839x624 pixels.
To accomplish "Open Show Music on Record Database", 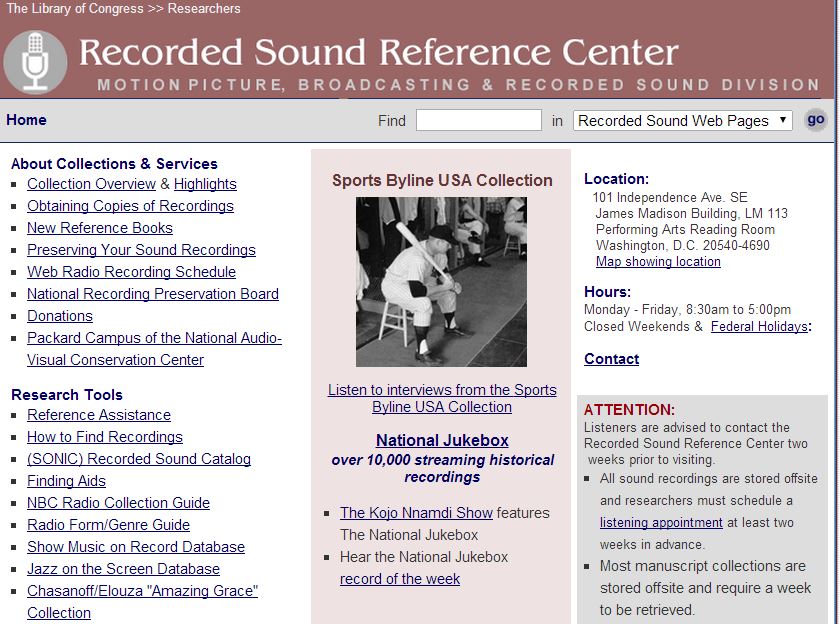I will [136, 546].
